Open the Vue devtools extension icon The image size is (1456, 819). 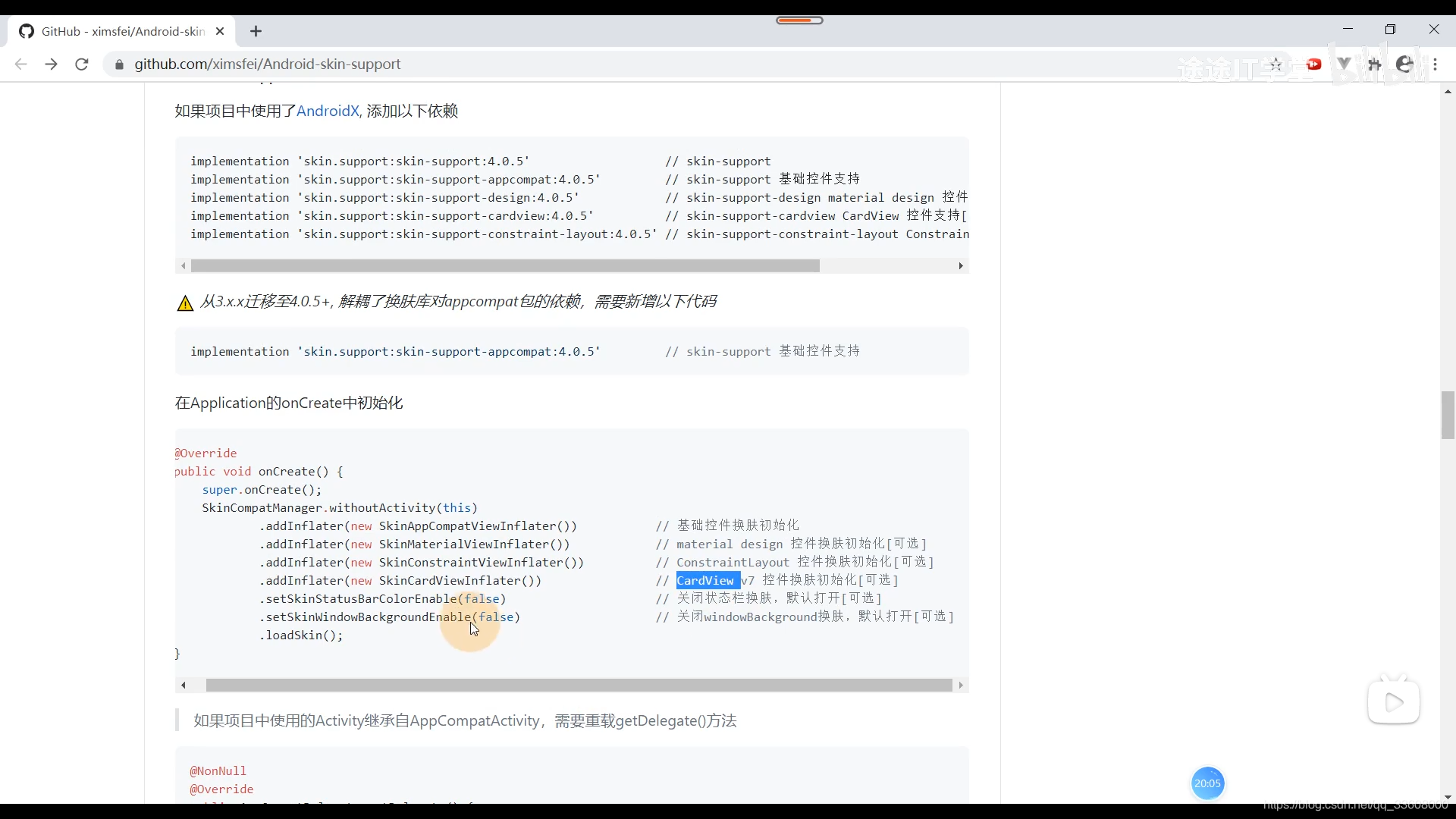pos(1344,64)
